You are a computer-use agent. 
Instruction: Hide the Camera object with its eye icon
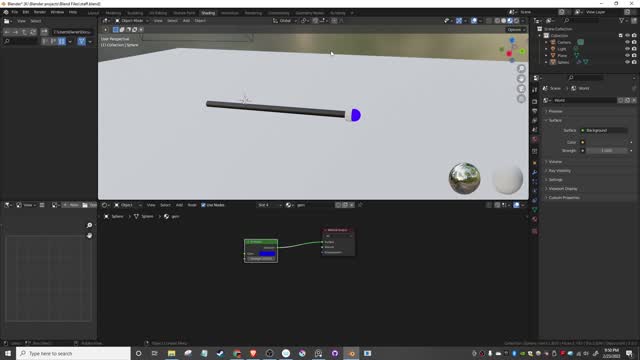[x=627, y=42]
